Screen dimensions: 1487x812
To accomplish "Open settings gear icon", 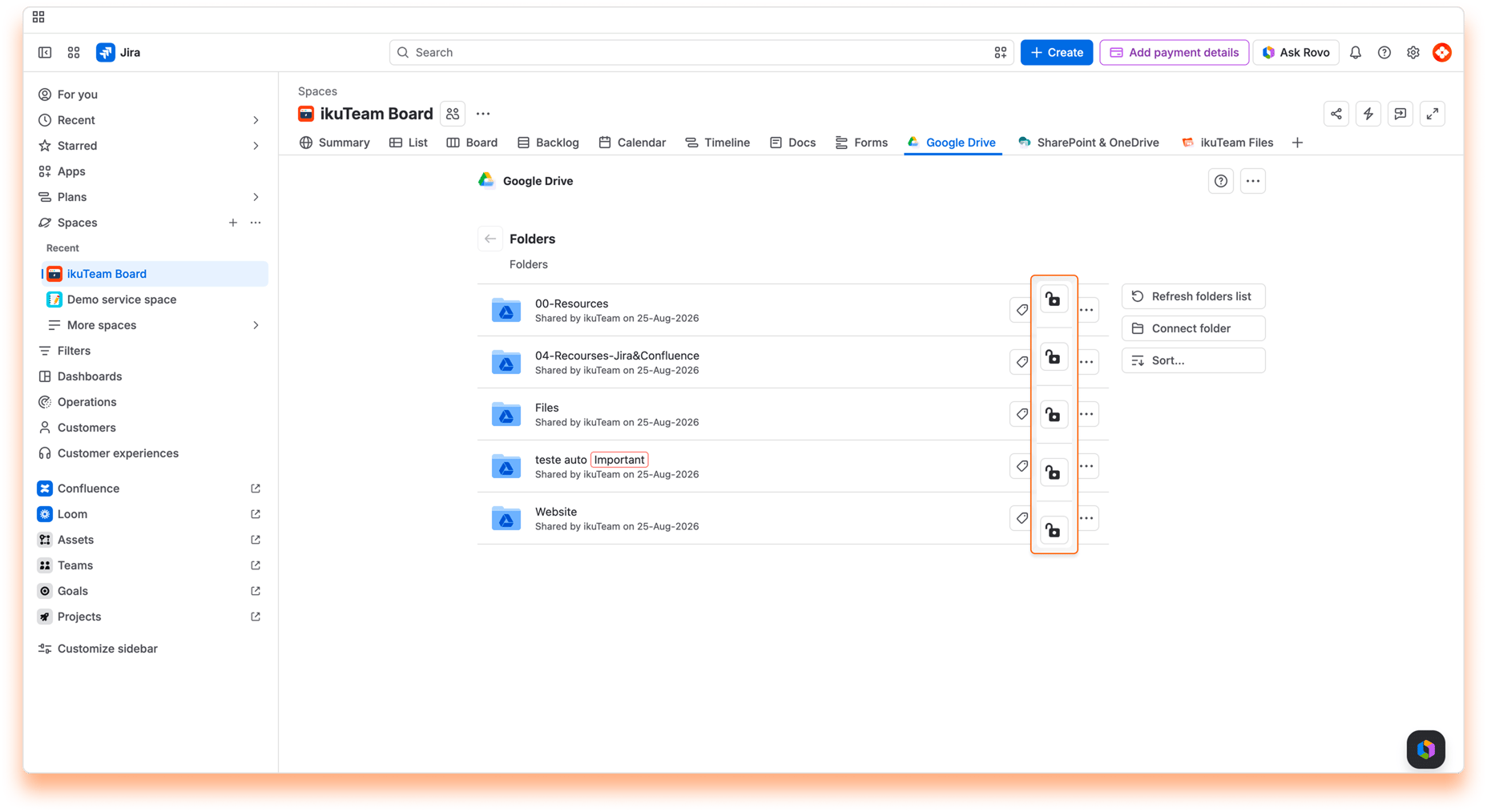I will click(x=1412, y=53).
